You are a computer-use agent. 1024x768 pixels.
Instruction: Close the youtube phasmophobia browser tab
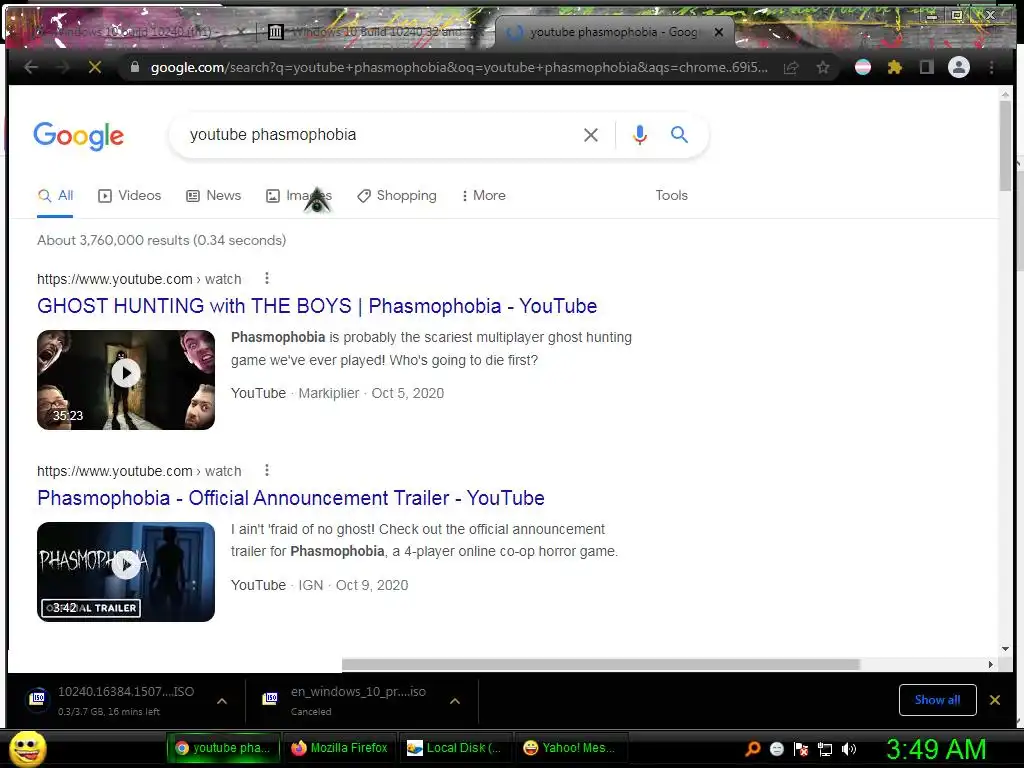(718, 31)
